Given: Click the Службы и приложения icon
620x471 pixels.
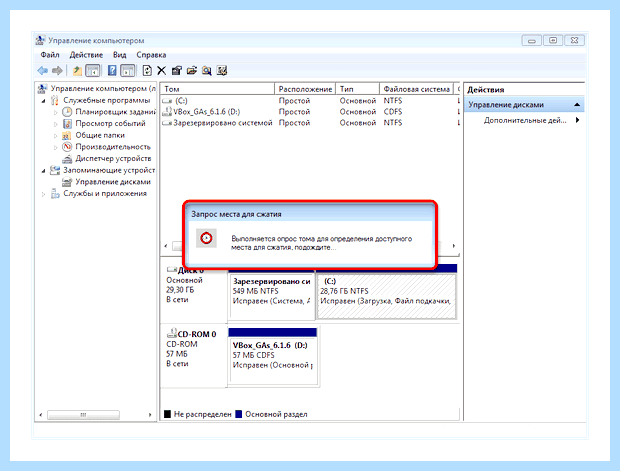Looking at the screenshot, I should (55, 193).
